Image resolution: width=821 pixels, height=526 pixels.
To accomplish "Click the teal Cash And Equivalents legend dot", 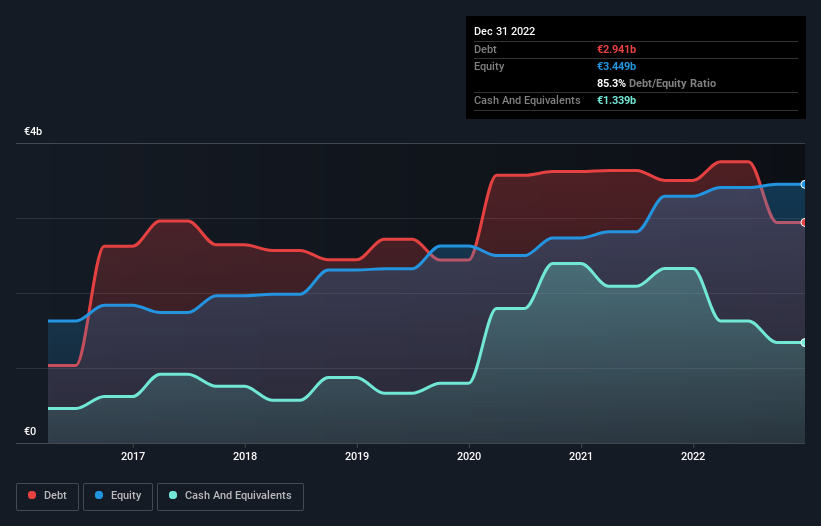I will [x=173, y=495].
